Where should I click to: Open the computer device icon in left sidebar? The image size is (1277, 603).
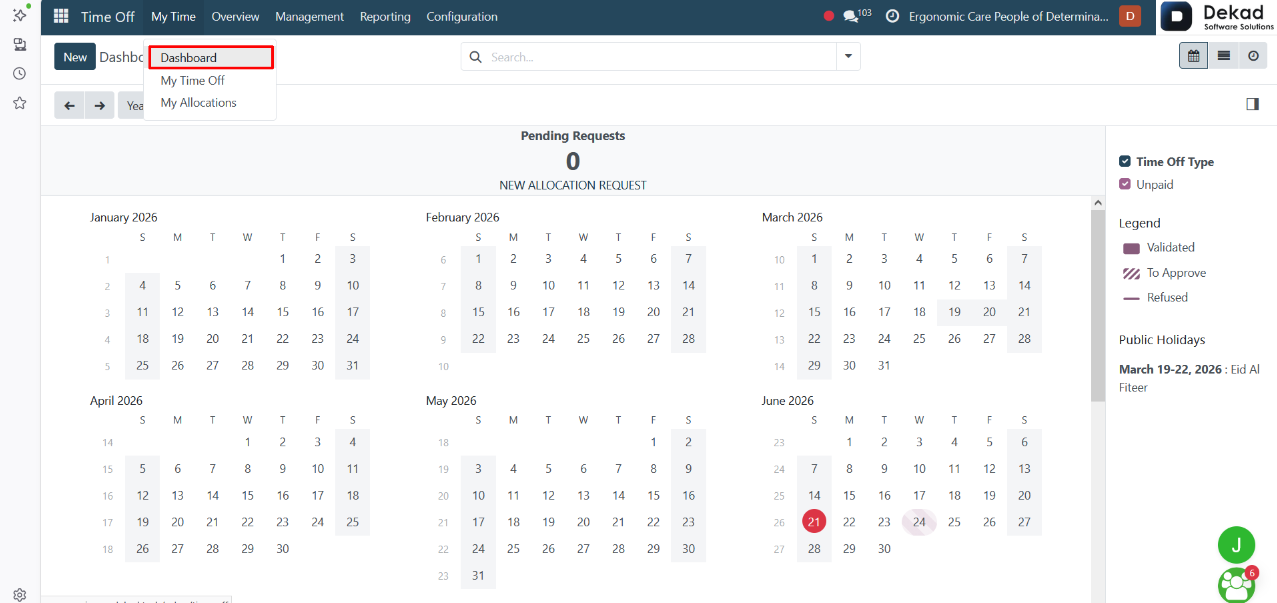(19, 45)
